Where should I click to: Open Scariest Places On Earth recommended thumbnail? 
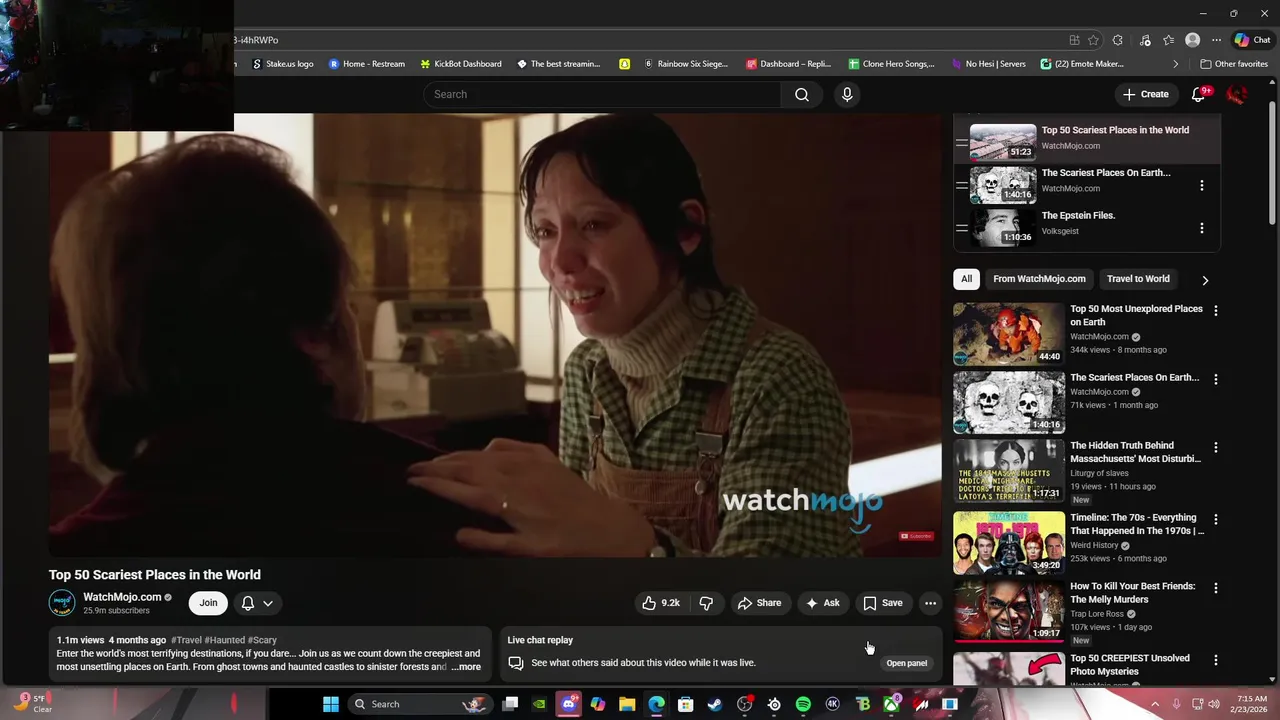(x=1009, y=402)
